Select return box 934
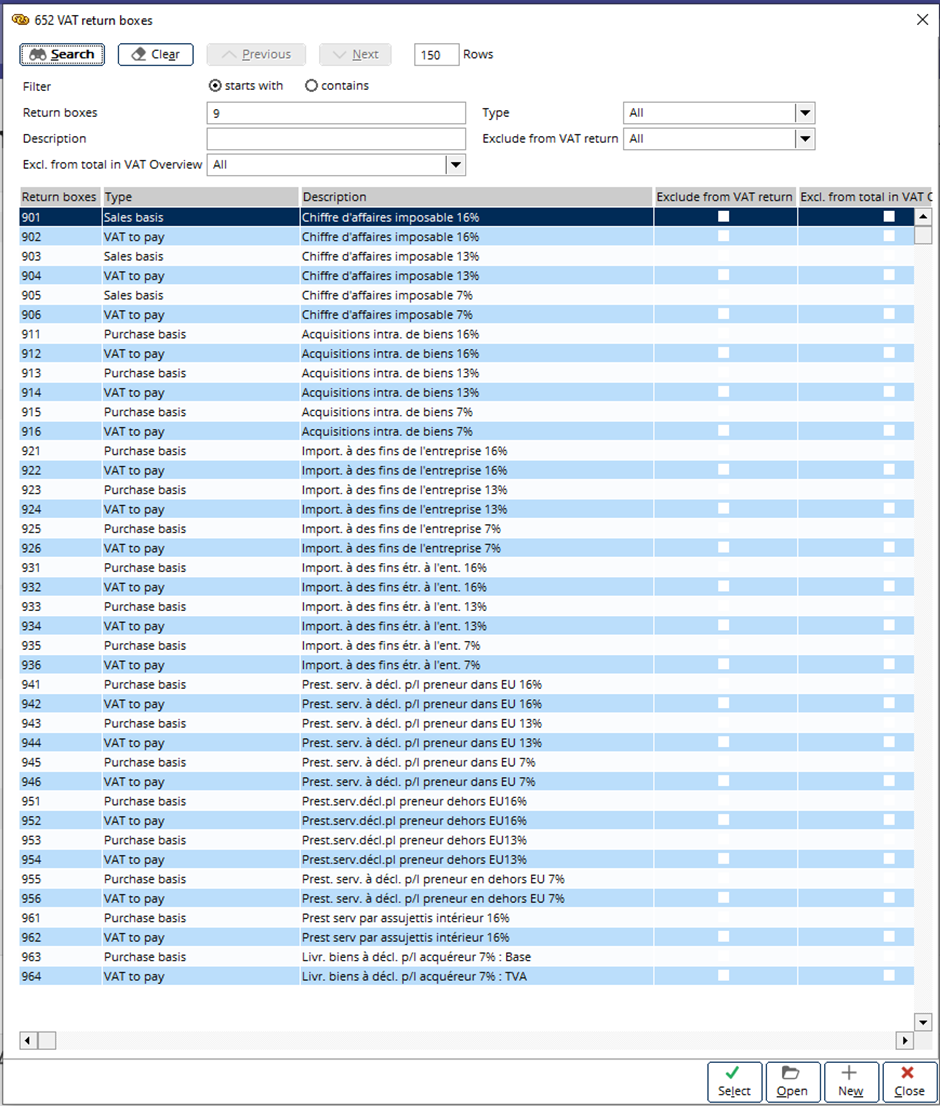 pos(467,626)
